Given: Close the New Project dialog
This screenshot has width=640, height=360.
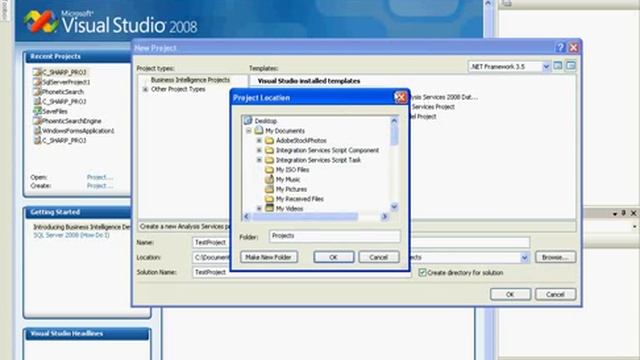Looking at the screenshot, I should pyautogui.click(x=573, y=48).
